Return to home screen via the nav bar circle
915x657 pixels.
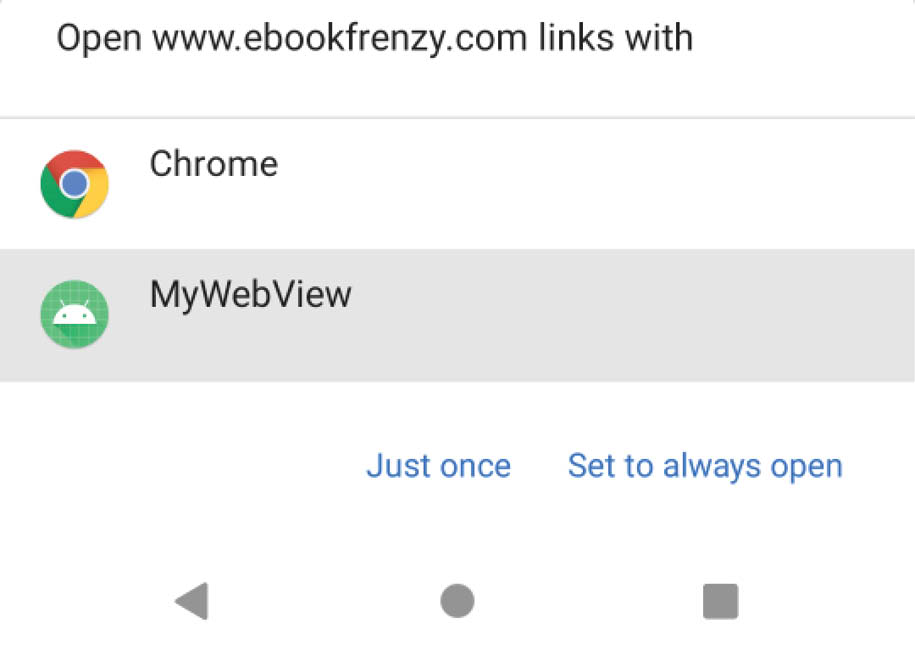457,601
